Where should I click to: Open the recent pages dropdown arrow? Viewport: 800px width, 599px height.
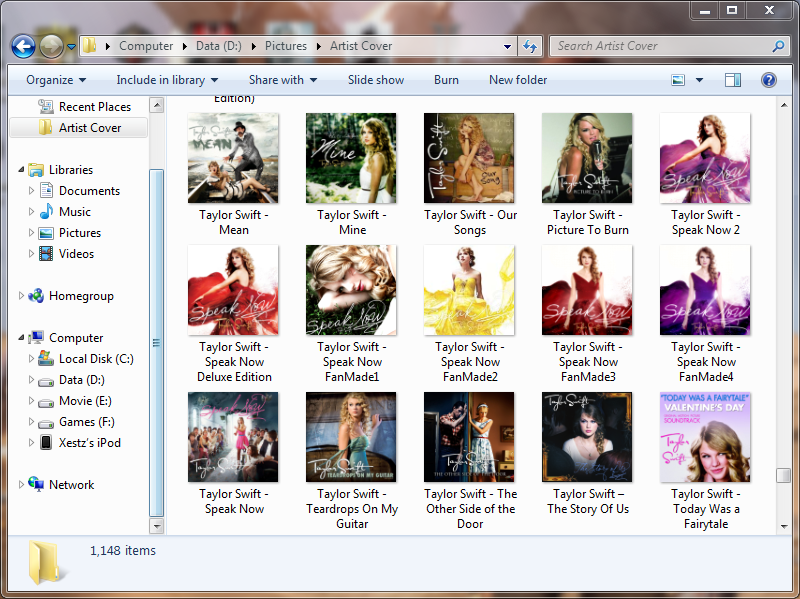pyautogui.click(x=71, y=47)
